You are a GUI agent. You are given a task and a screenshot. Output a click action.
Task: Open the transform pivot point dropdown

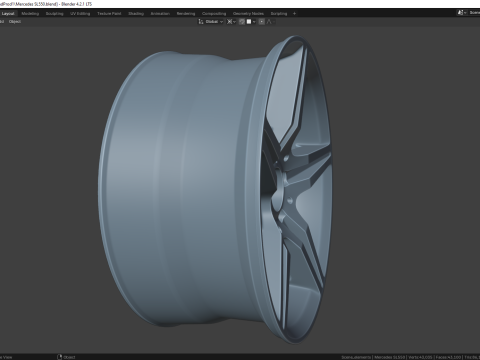coord(231,22)
